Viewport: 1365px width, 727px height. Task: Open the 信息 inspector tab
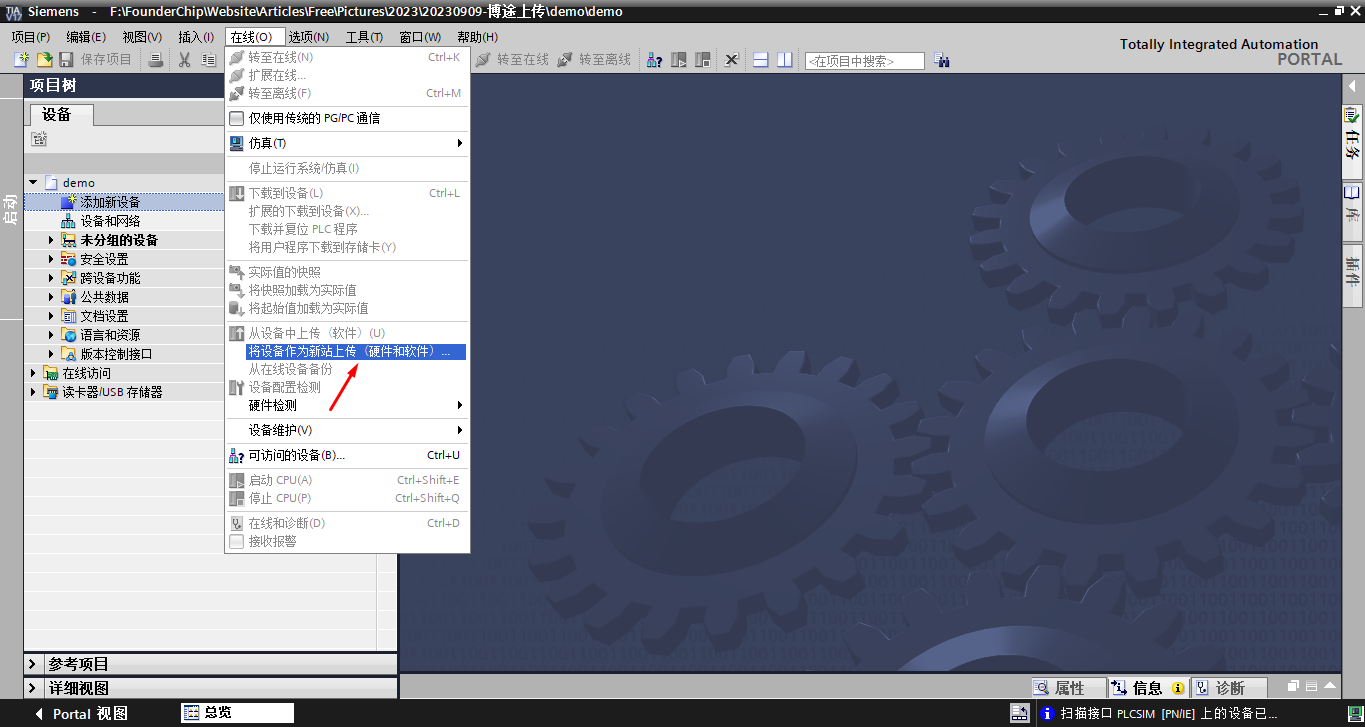tap(1147, 688)
